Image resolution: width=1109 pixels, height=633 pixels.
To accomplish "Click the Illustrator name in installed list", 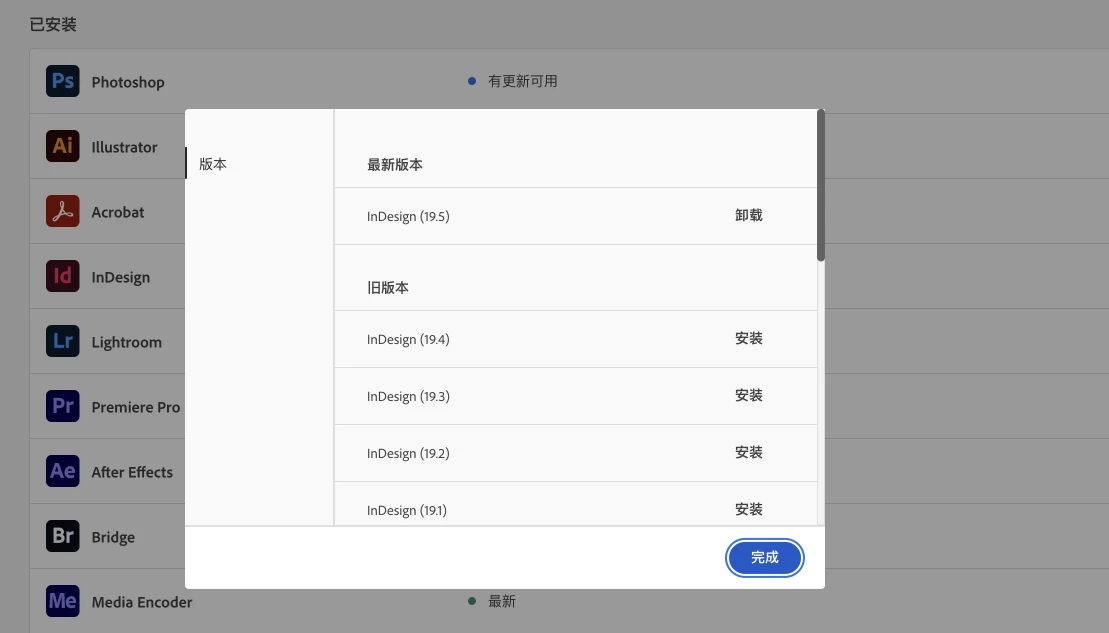I will pyautogui.click(x=124, y=147).
